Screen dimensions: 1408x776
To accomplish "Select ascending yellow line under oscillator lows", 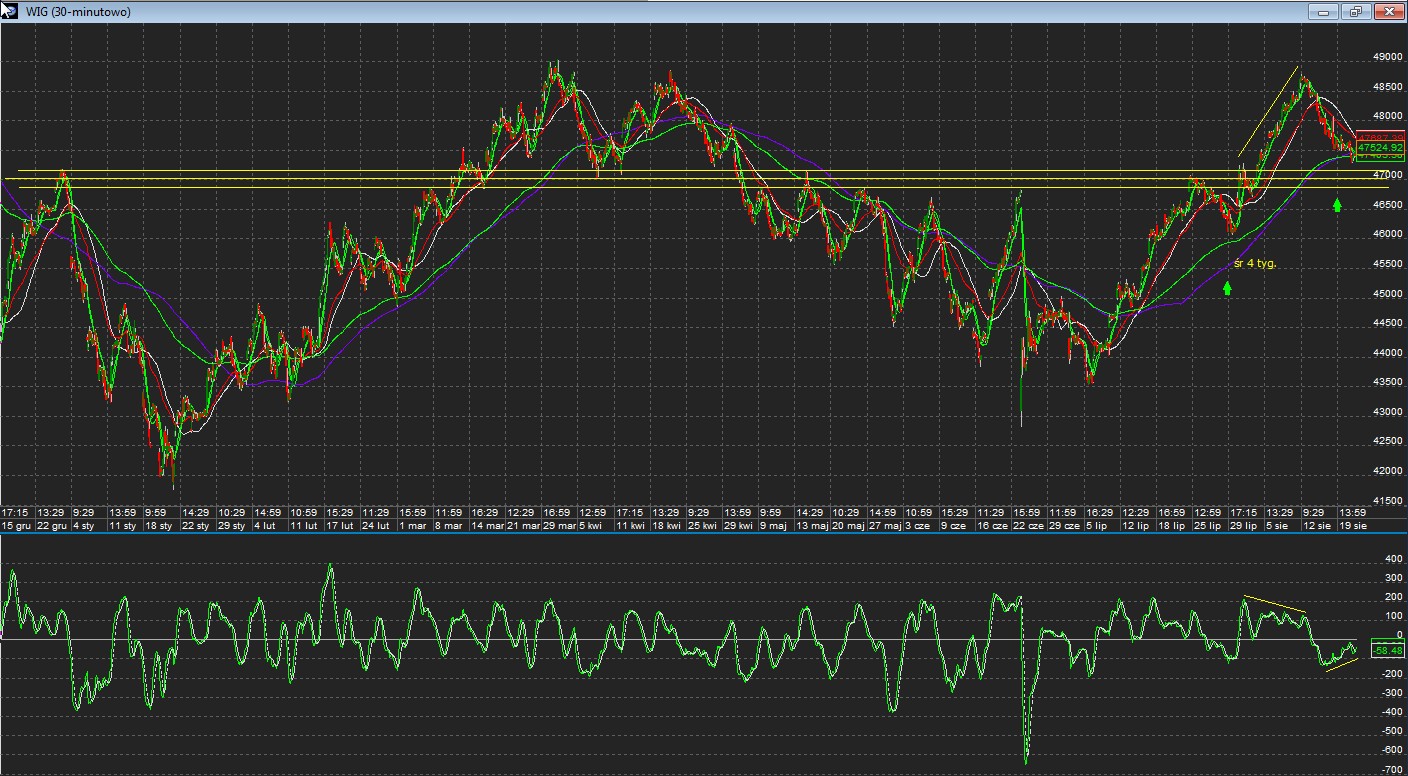I will coord(1341,664).
